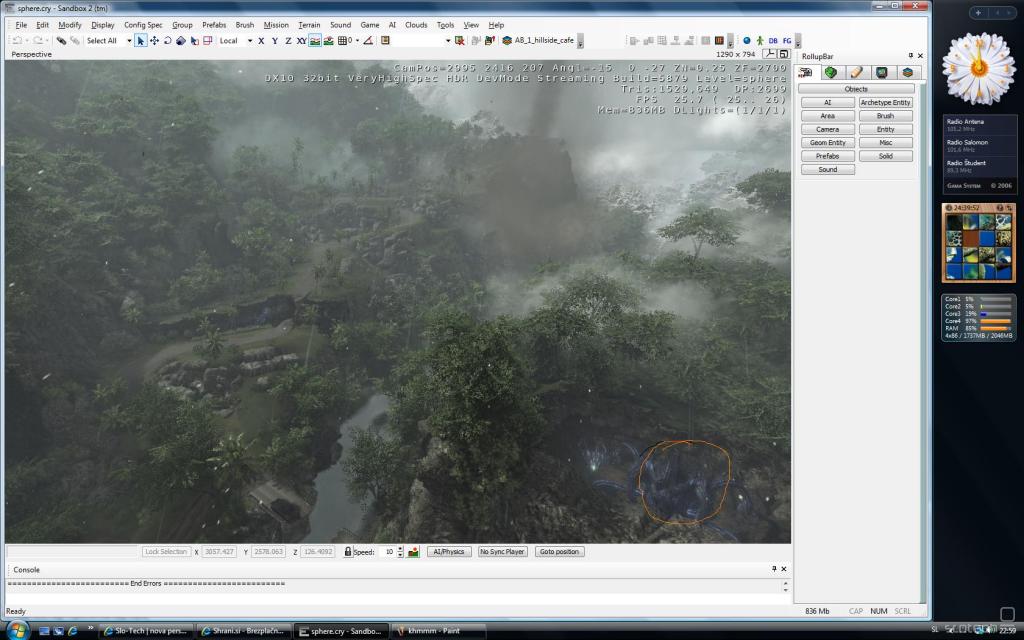This screenshot has height=640, width=1024.
Task: Switch to RollupBar Layers tab
Action: click(907, 72)
